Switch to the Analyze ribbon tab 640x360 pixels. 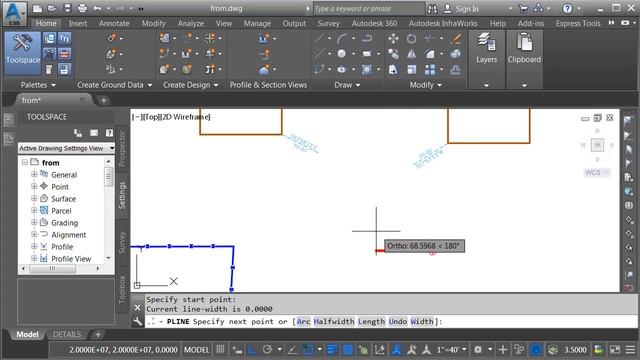click(x=191, y=23)
